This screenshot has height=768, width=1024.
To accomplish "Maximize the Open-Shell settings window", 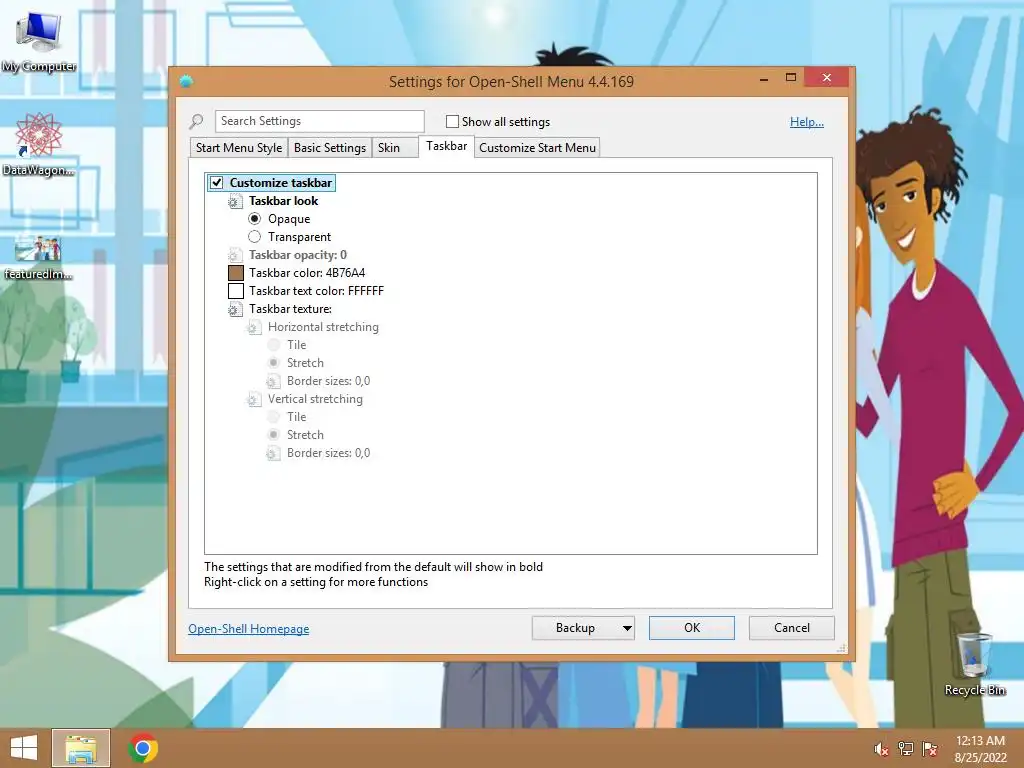I will 791,78.
